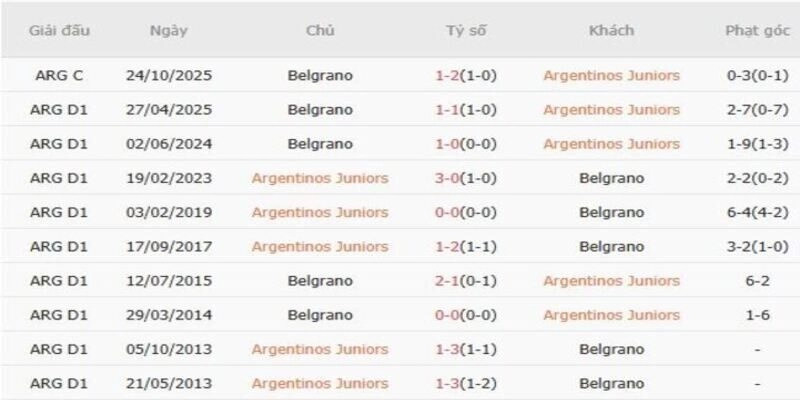Image resolution: width=800 pixels, height=400 pixels.
Task: Open Argentinos Juniors in the 19/02/2023 row
Action: point(320,178)
